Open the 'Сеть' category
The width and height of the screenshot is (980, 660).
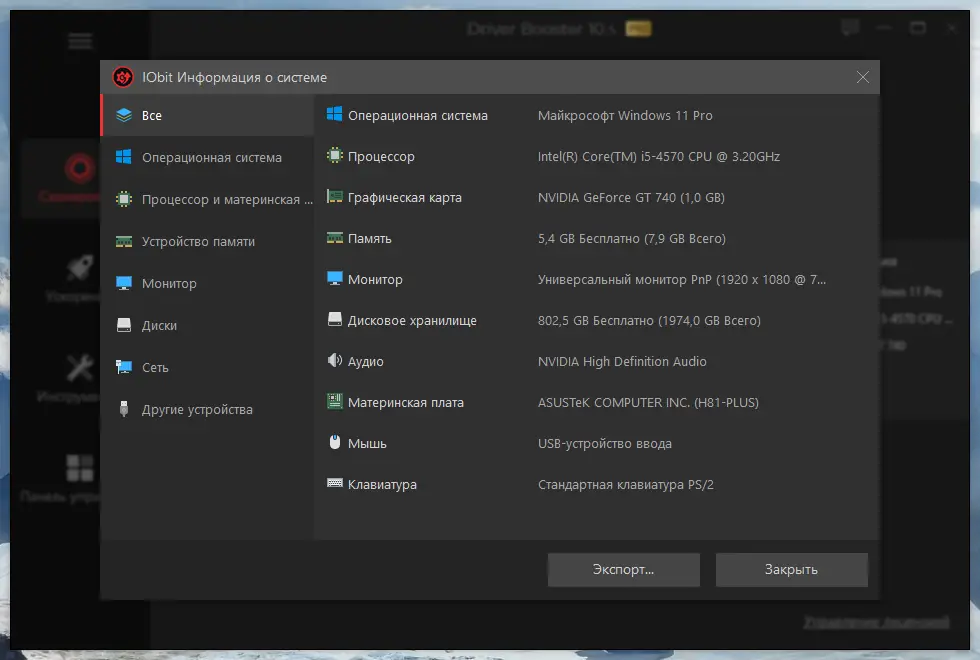point(208,367)
